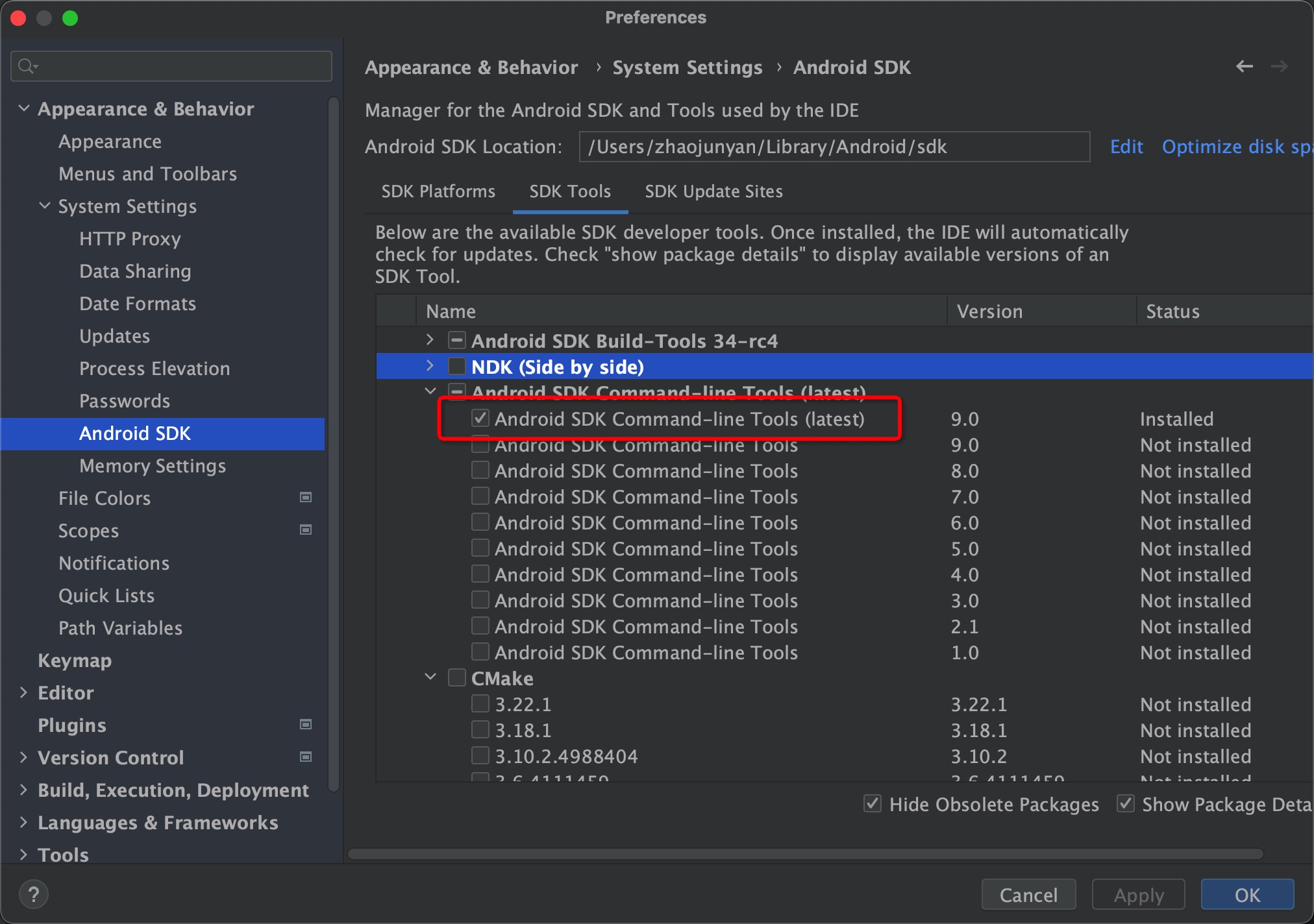Viewport: 1314px width, 924px height.
Task: Open Date Formats settings
Action: (x=138, y=304)
